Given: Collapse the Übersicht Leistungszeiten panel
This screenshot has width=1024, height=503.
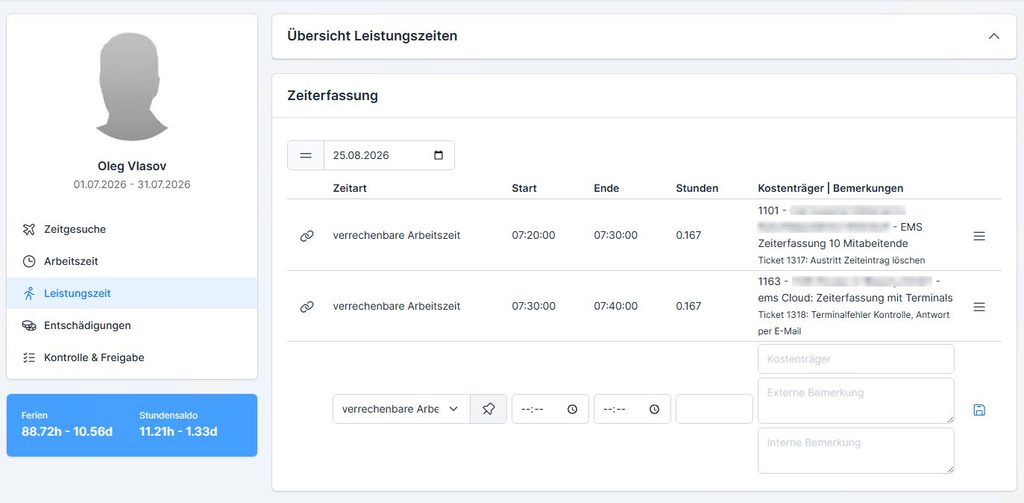Looking at the screenshot, I should [994, 36].
